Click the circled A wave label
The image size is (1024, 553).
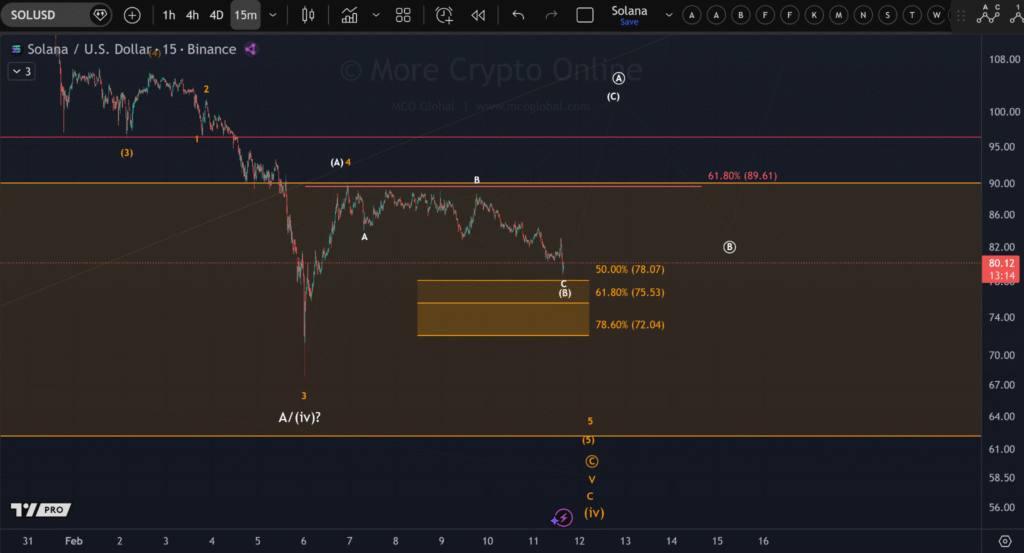[618, 78]
